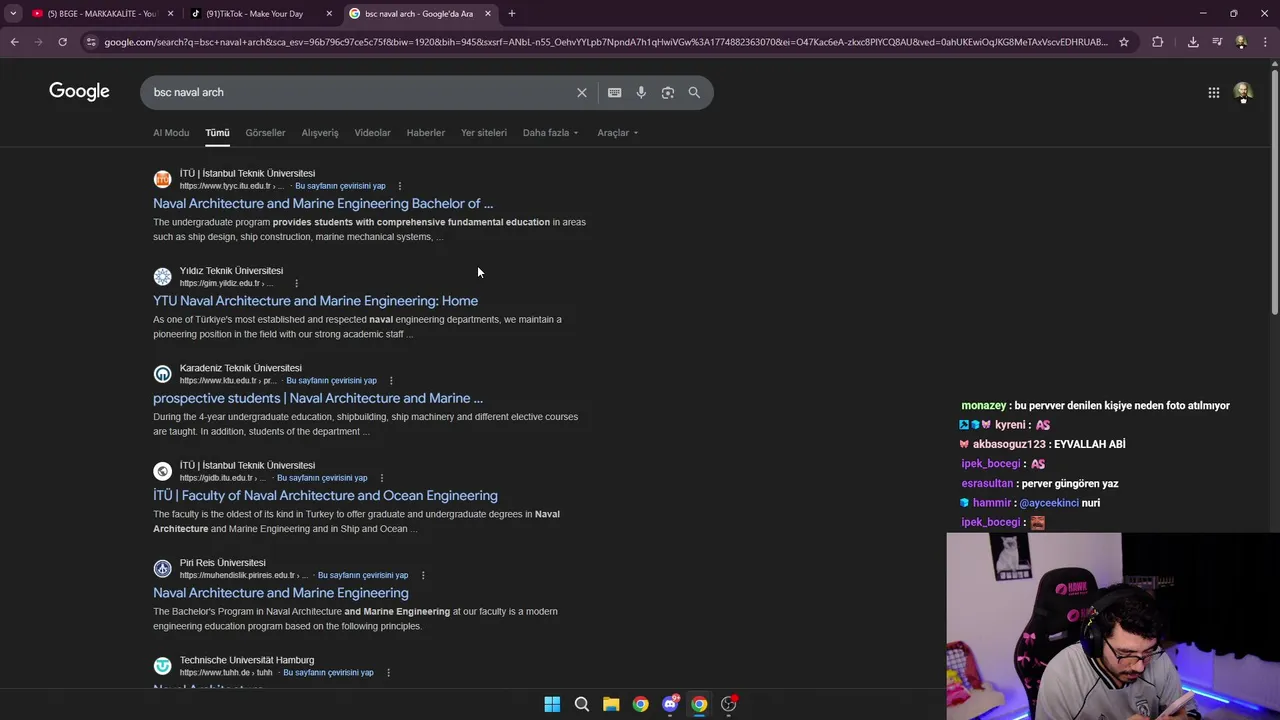Click the Yıldız Teknik Üniversitesi site name
The image size is (1280, 720).
(231, 271)
